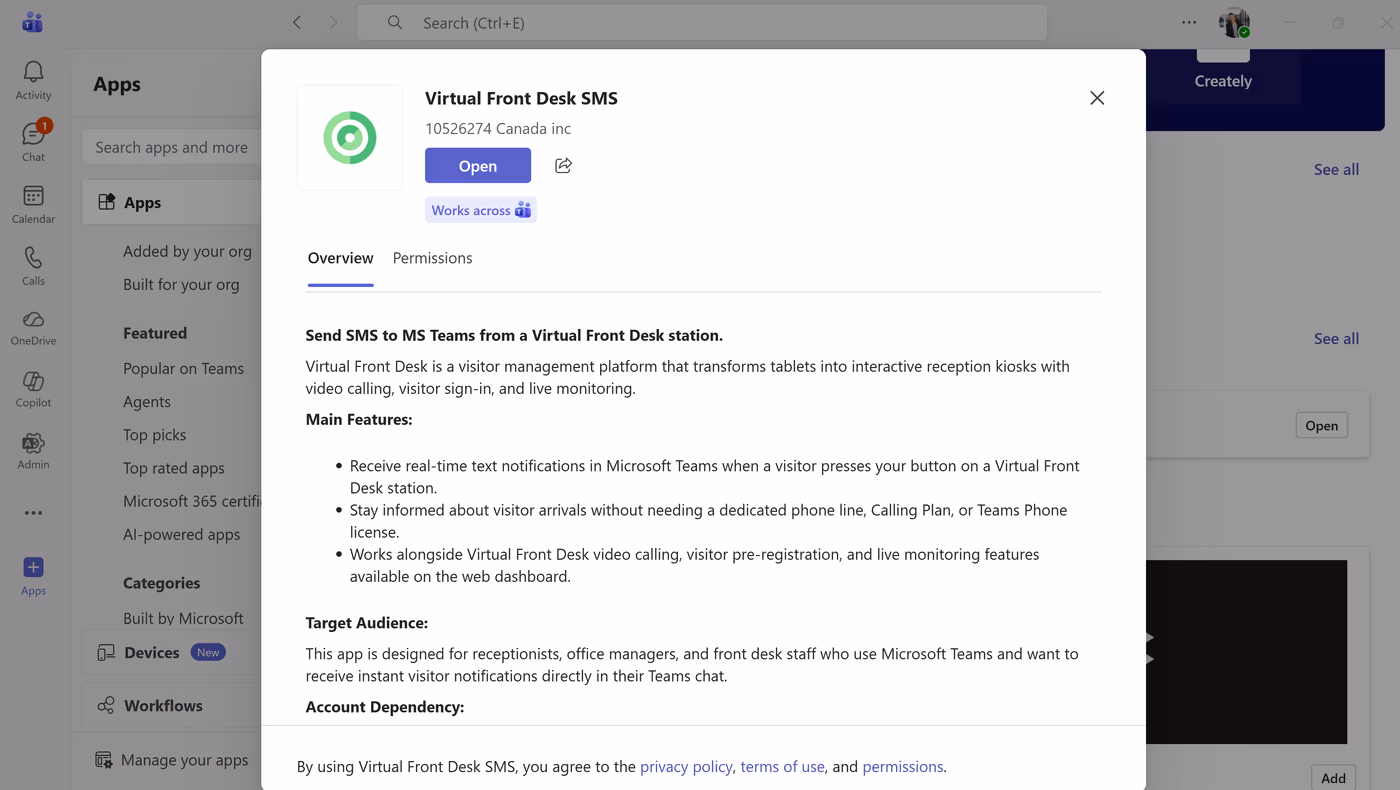Open the Admin app in the sidebar
Screen dimensions: 1400x790
[x=33, y=451]
